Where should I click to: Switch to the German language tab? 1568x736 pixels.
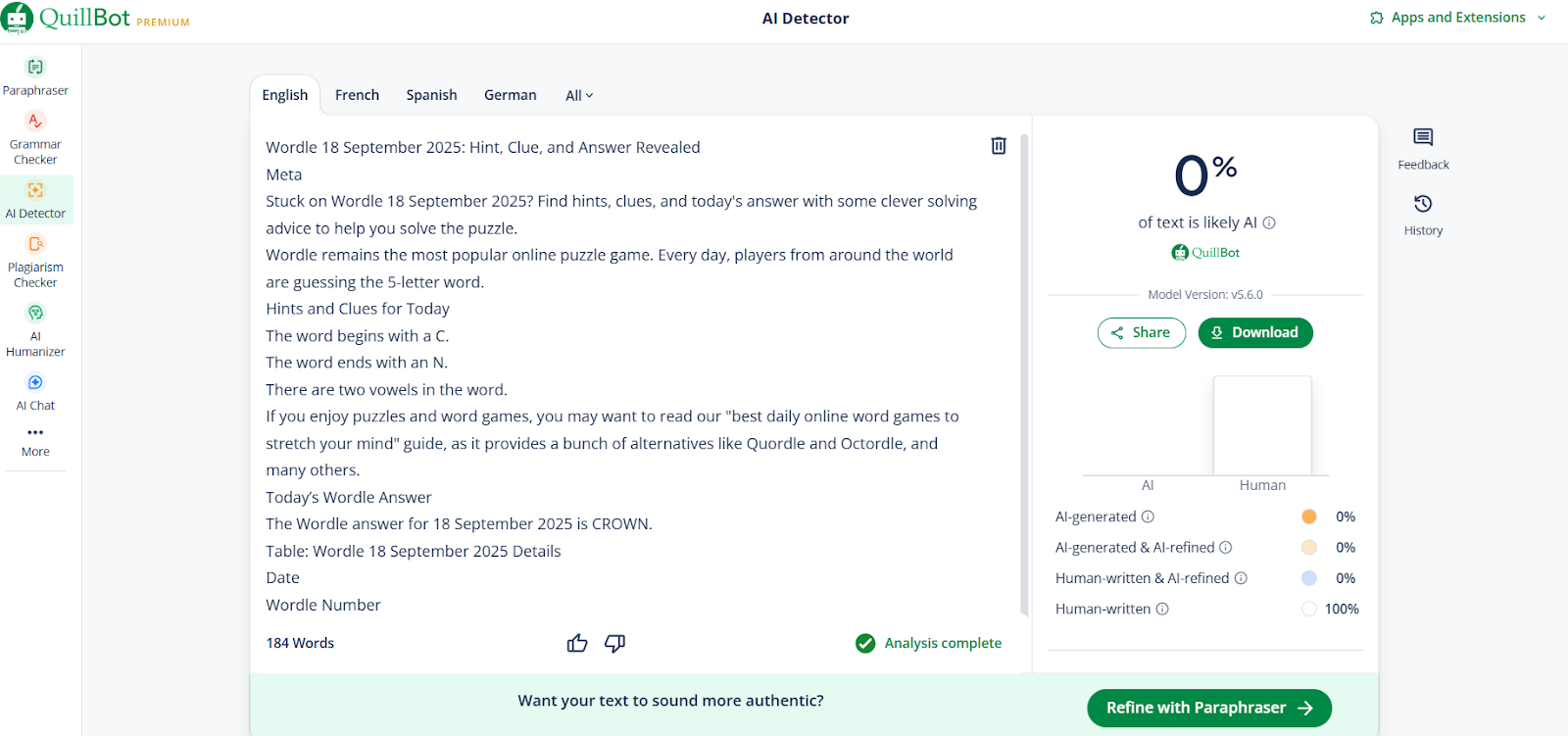pyautogui.click(x=510, y=95)
